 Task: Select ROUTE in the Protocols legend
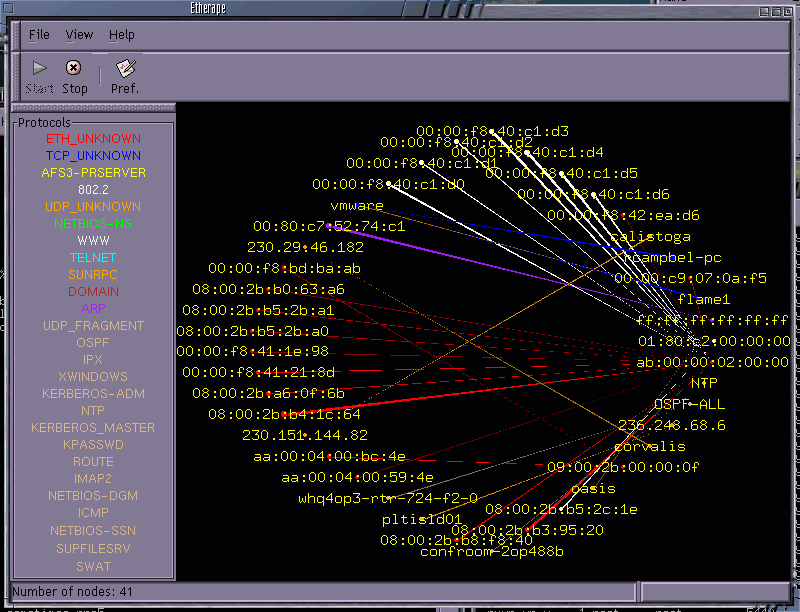[x=93, y=462]
